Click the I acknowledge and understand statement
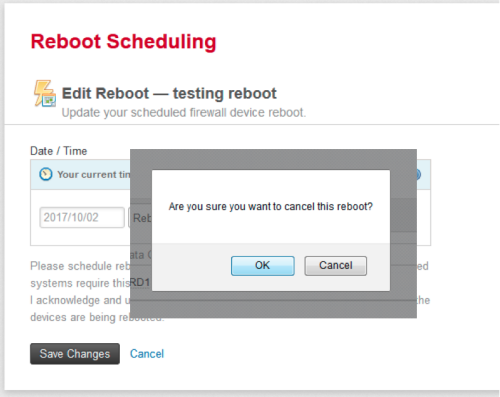Screen dimensions: 500x397 point(80,300)
